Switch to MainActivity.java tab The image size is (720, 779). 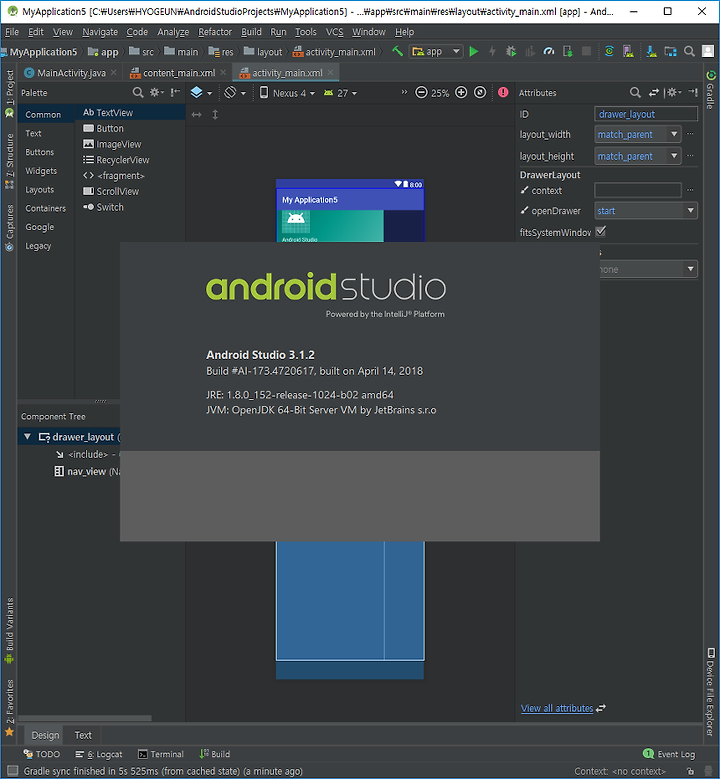click(x=71, y=73)
